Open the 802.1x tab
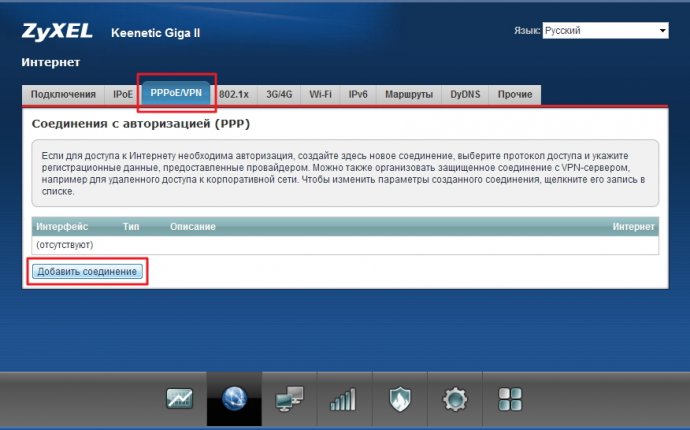This screenshot has width=690, height=430. click(234, 94)
